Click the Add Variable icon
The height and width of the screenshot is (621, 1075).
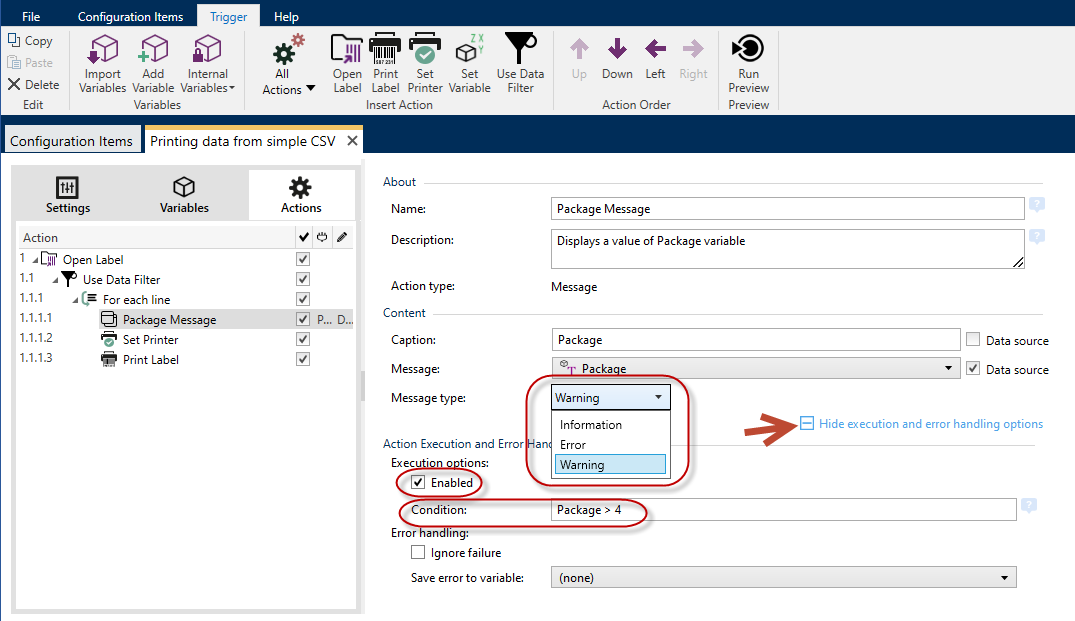pyautogui.click(x=153, y=50)
